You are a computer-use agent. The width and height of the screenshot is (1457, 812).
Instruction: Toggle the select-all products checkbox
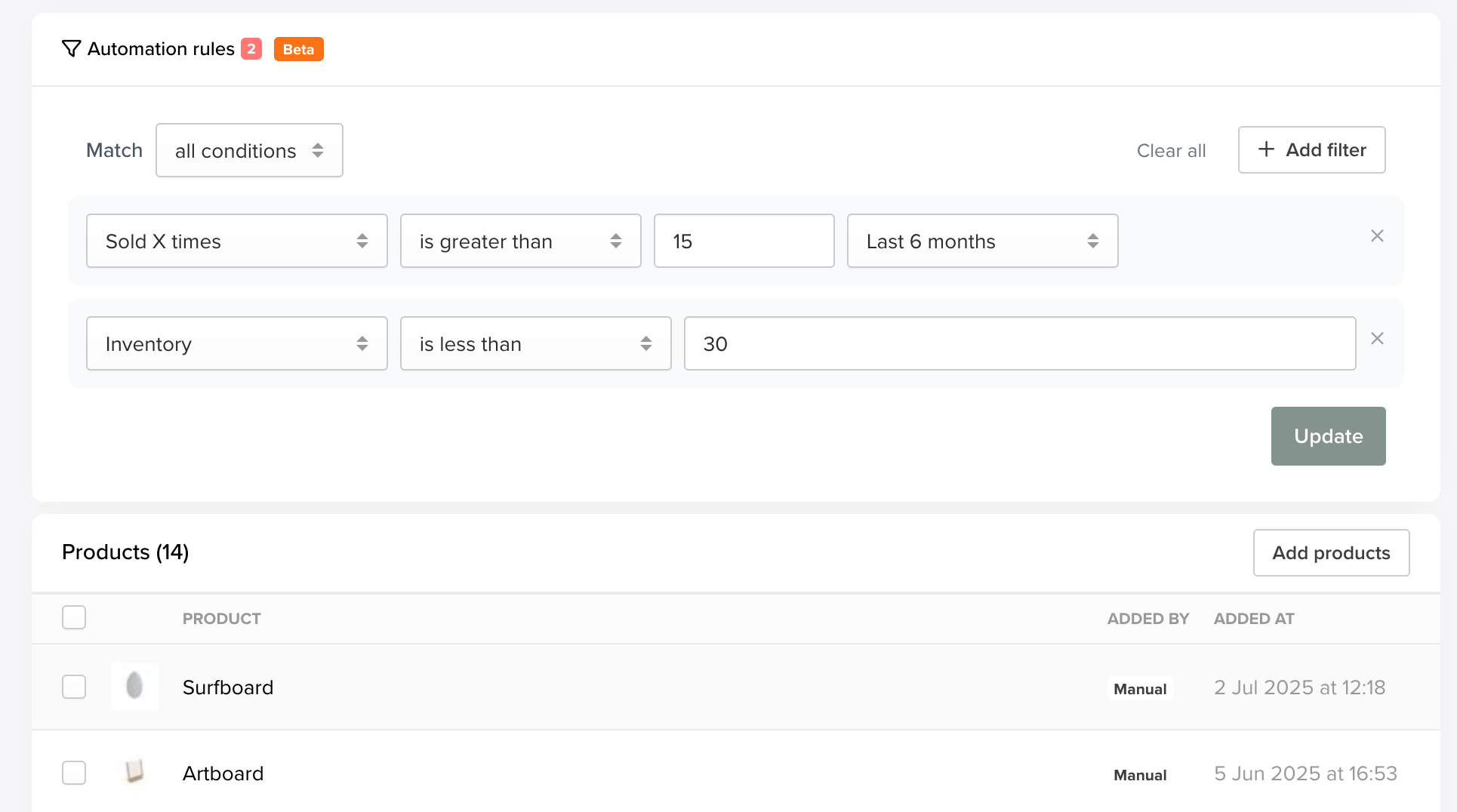[x=74, y=617]
